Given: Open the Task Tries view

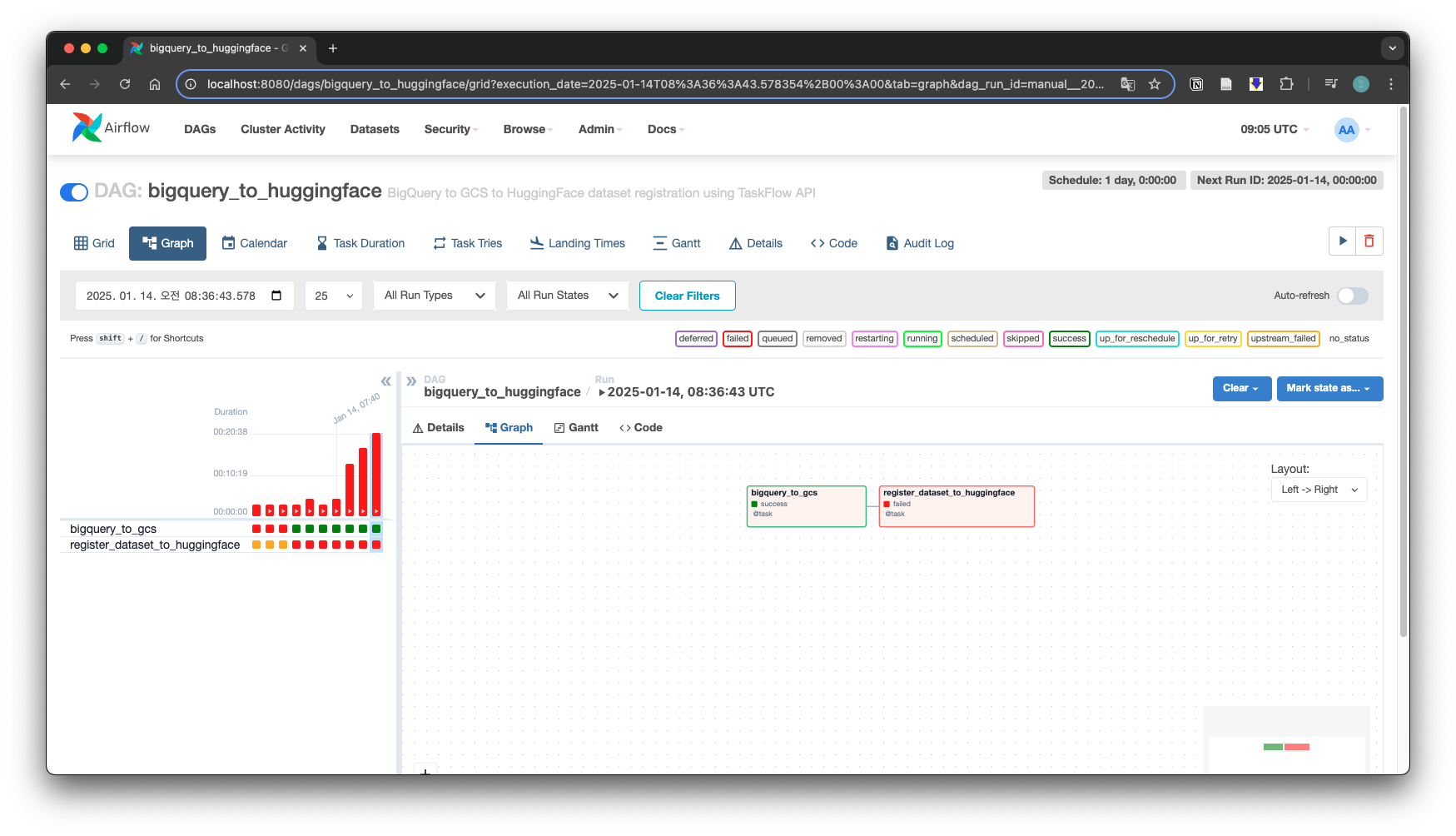Looking at the screenshot, I should [468, 243].
